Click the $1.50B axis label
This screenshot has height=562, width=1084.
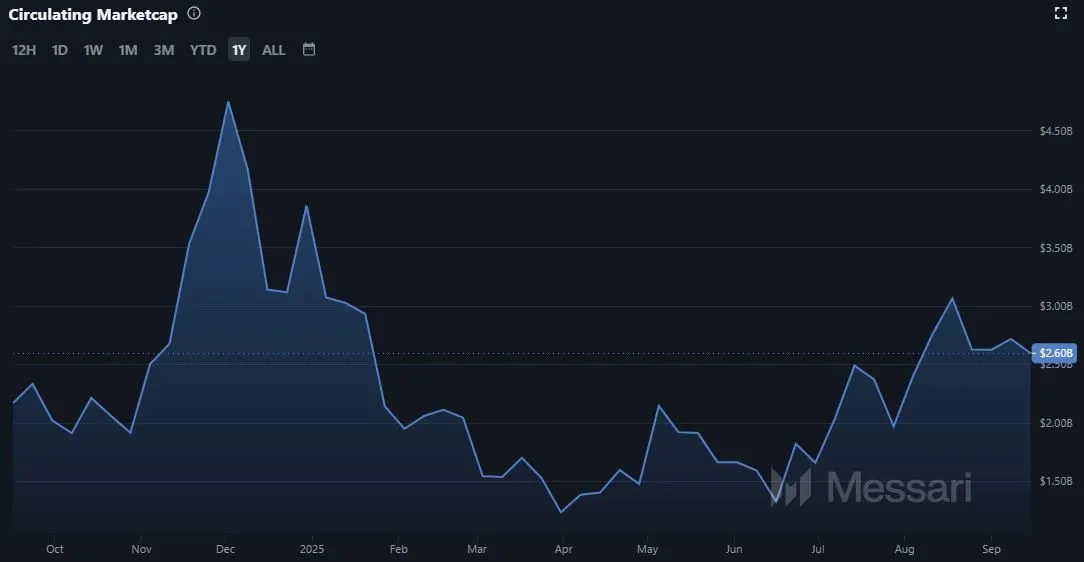point(1056,480)
